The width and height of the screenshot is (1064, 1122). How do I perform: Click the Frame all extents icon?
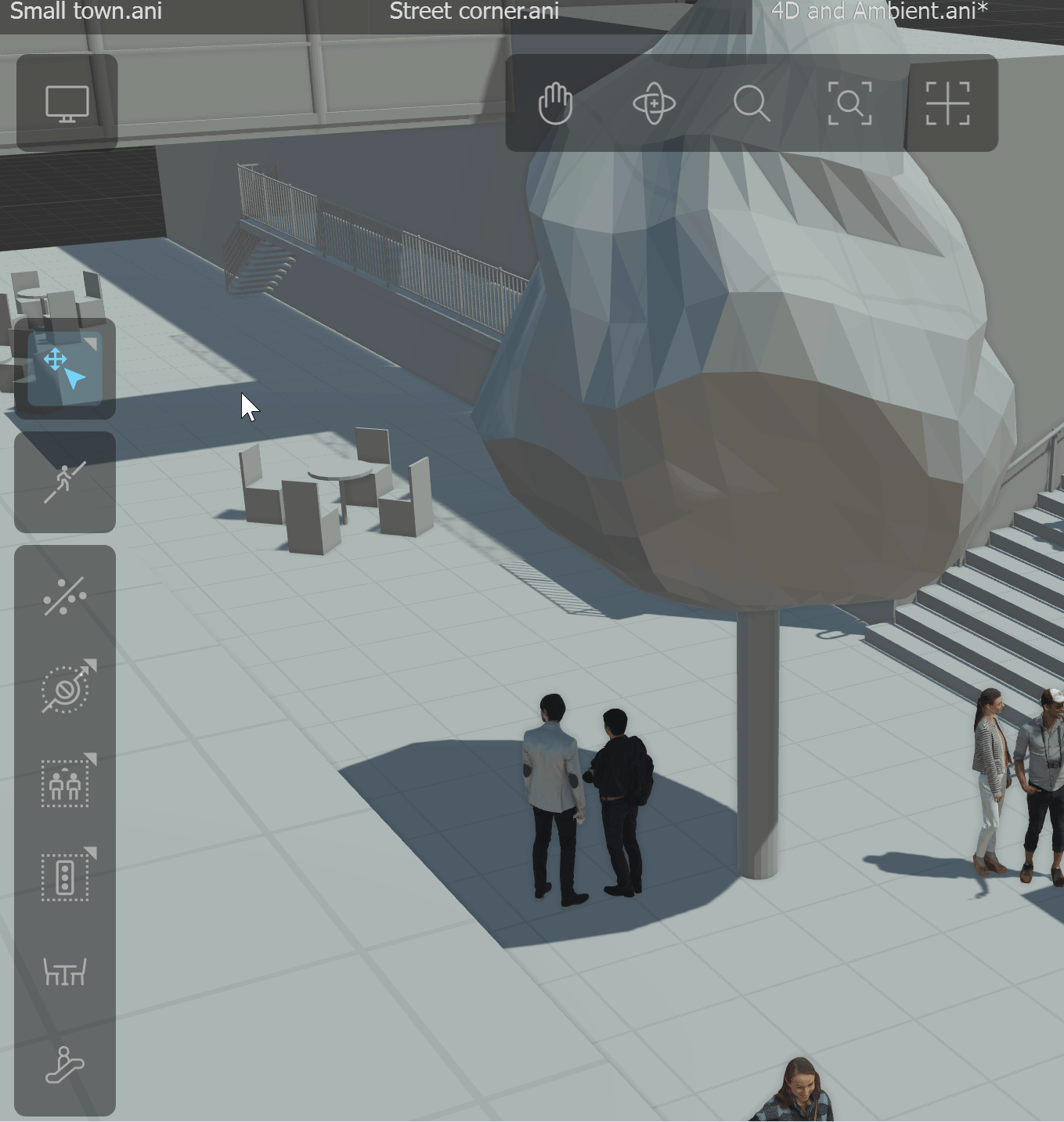pyautogui.click(x=948, y=103)
